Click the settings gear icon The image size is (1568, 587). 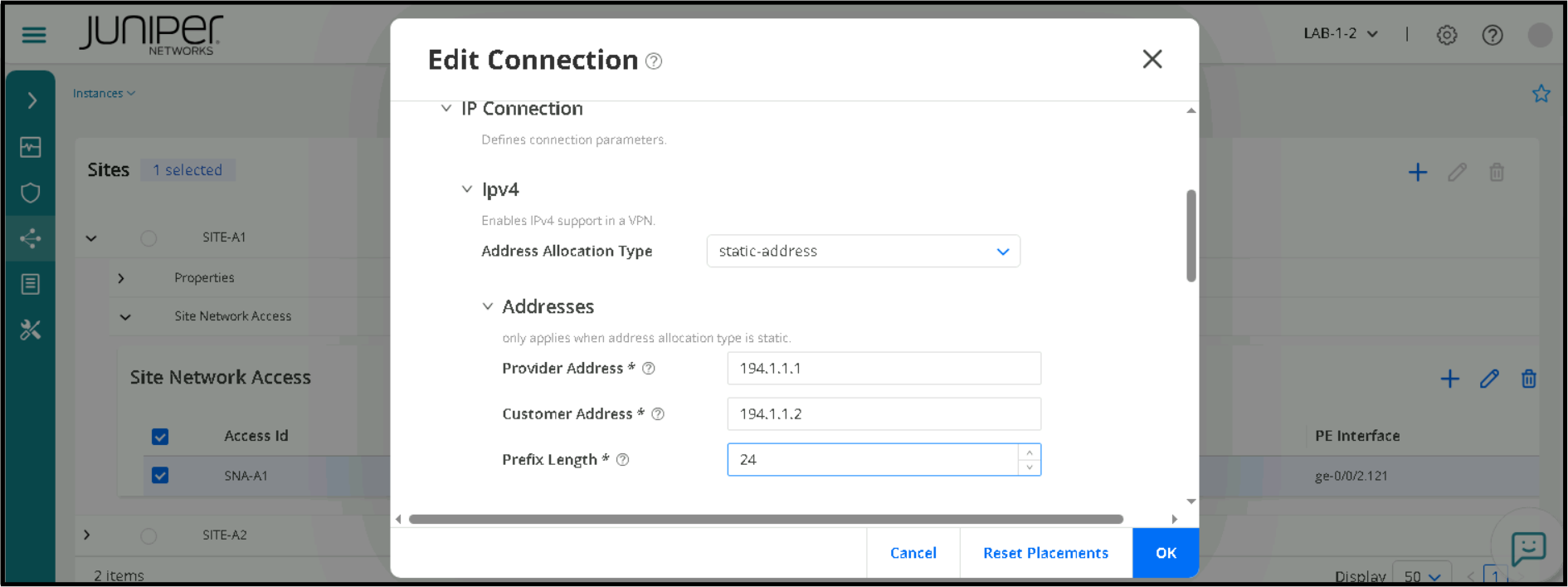click(x=1447, y=35)
